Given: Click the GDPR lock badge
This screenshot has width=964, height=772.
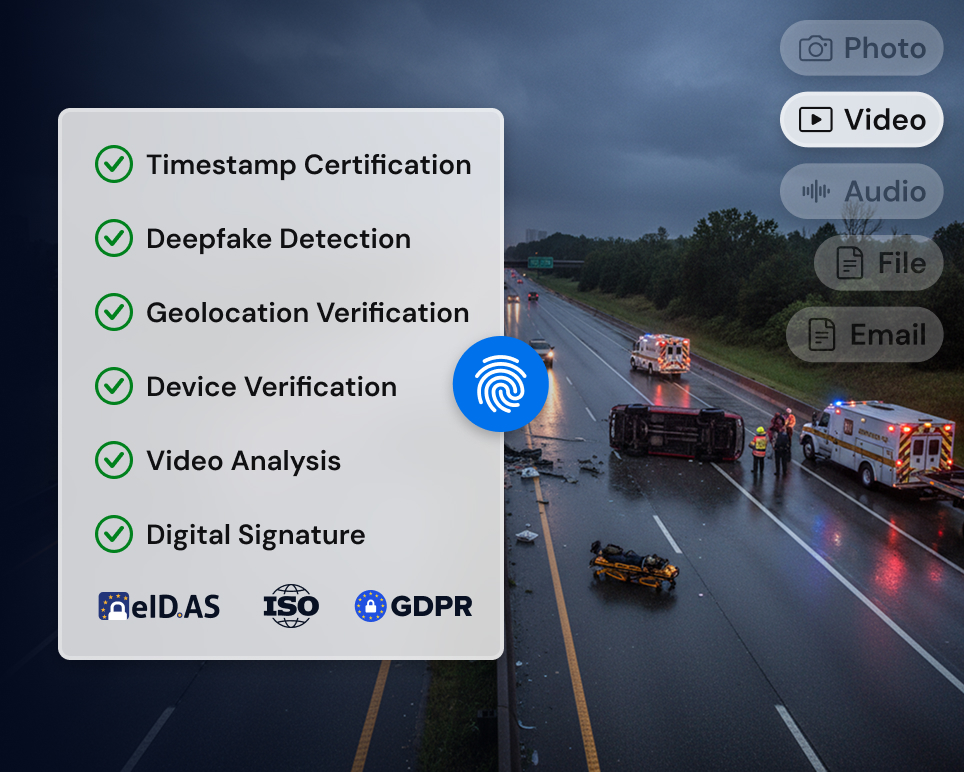Looking at the screenshot, I should tap(370, 606).
